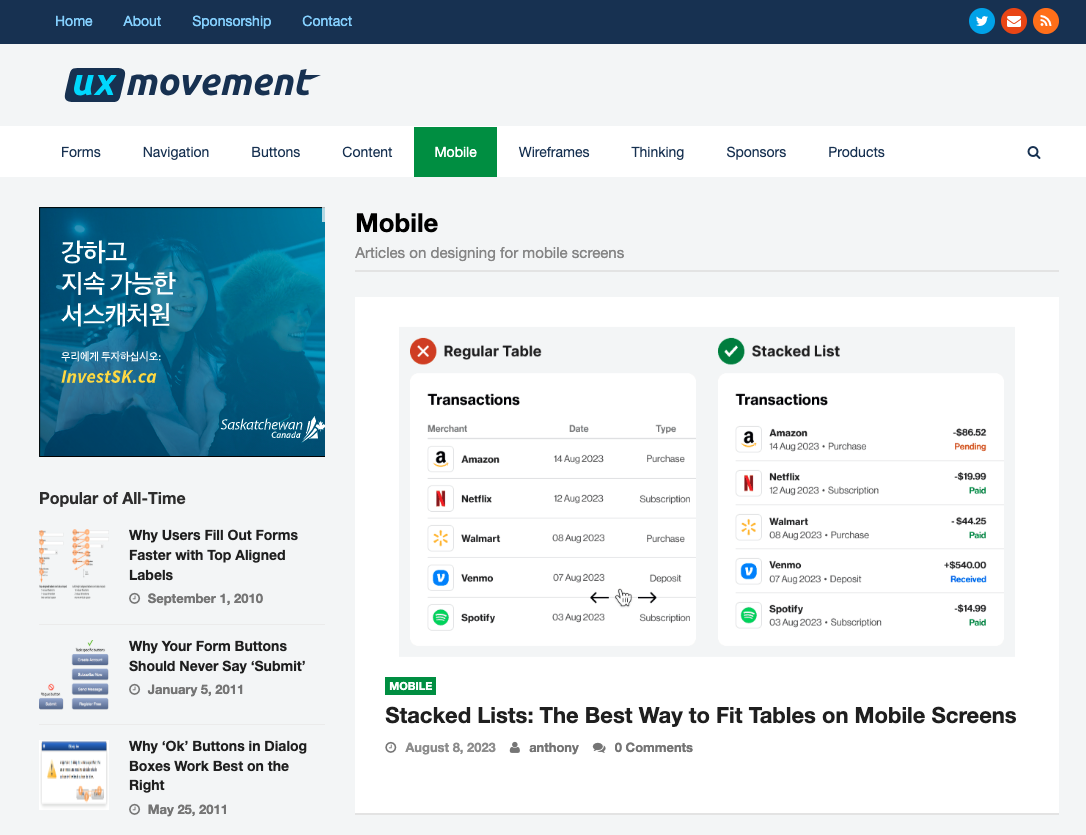This screenshot has height=835, width=1086.
Task: Open Home in the top bar
Action: [x=73, y=21]
